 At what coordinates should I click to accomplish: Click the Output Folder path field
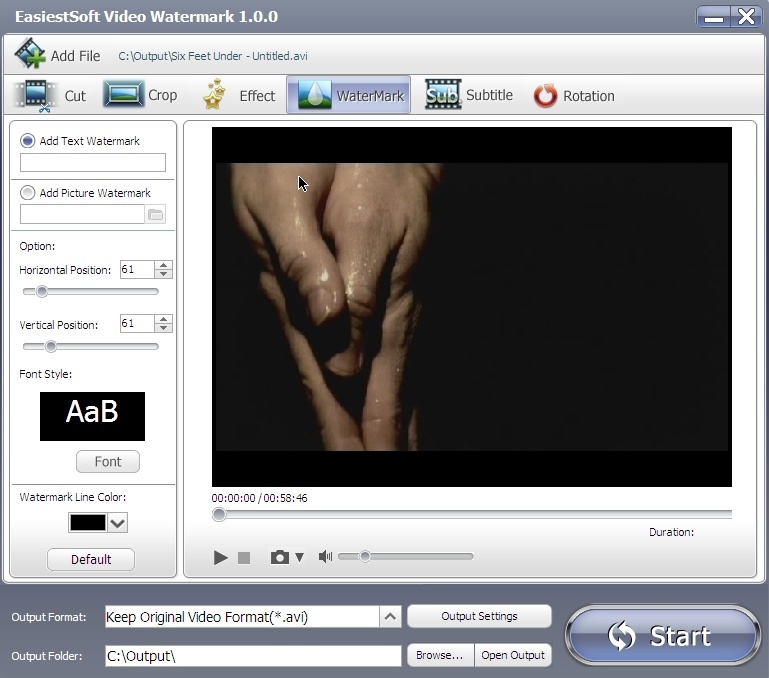pyautogui.click(x=253, y=656)
